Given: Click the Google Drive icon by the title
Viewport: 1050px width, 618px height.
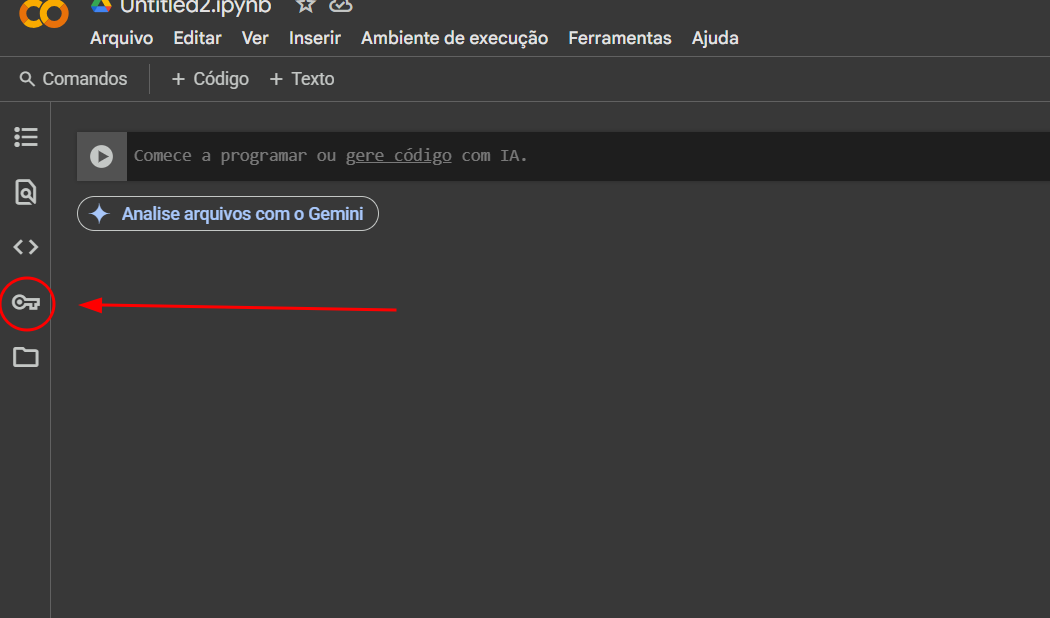Looking at the screenshot, I should (101, 6).
